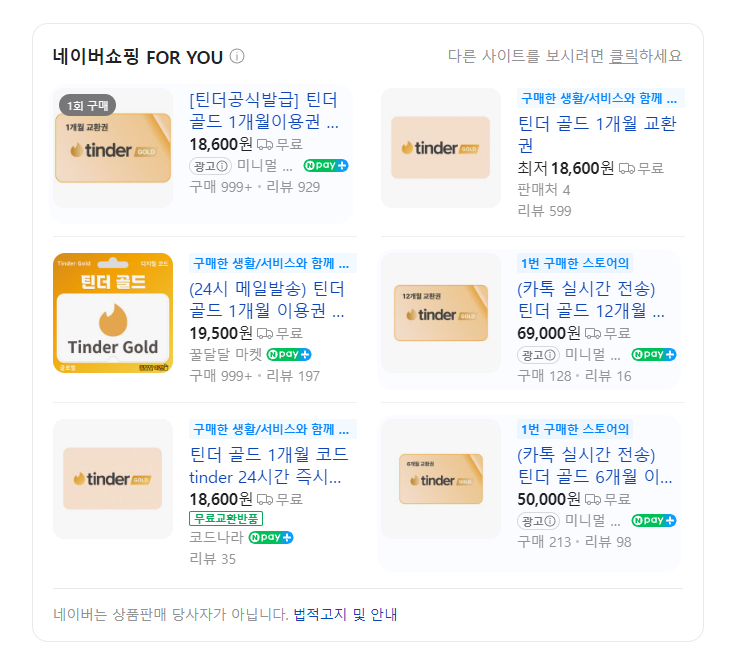Screen dimensions: 736x650
Task: Open the 6개월 교환권 tinder thumbnail
Action: coord(441,478)
